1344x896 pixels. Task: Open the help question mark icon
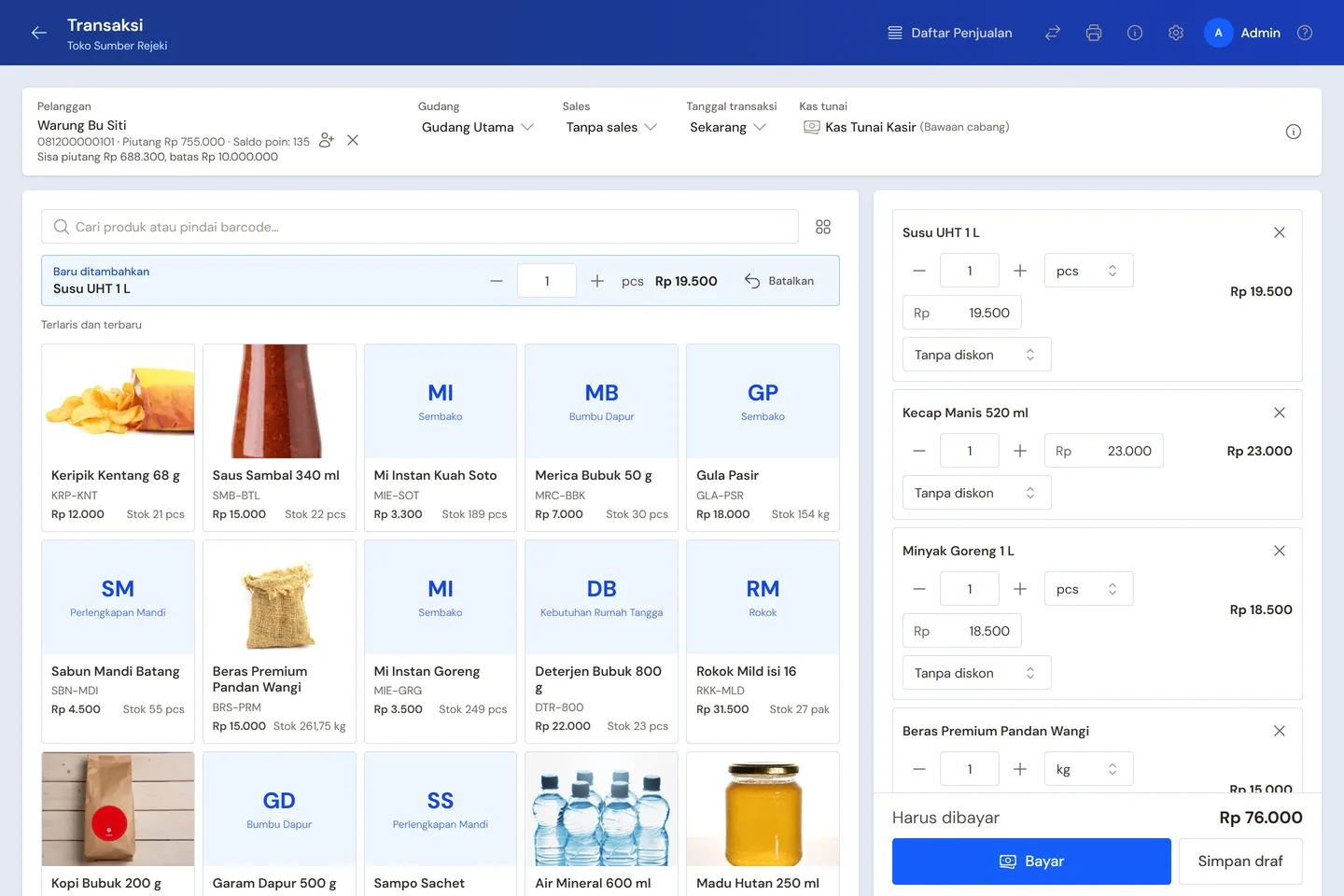tap(1305, 33)
